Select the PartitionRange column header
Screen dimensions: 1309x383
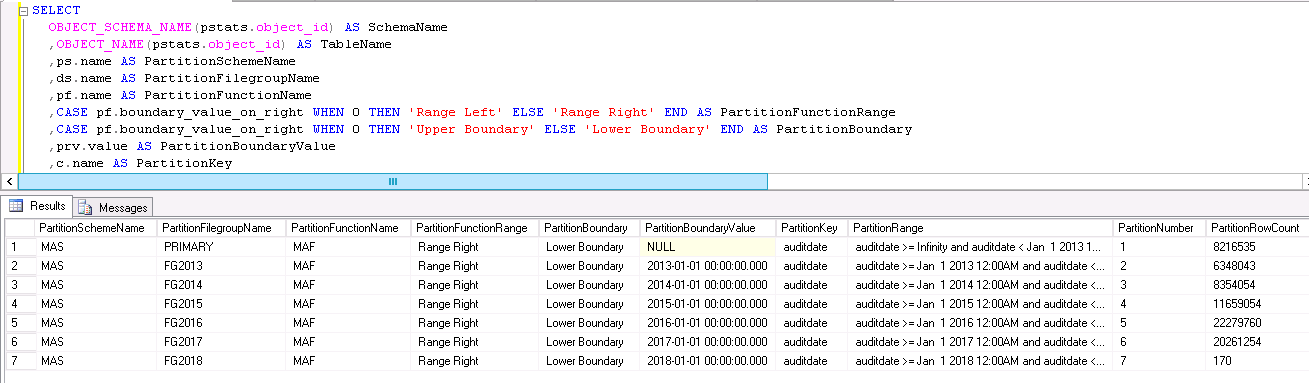tap(981, 228)
